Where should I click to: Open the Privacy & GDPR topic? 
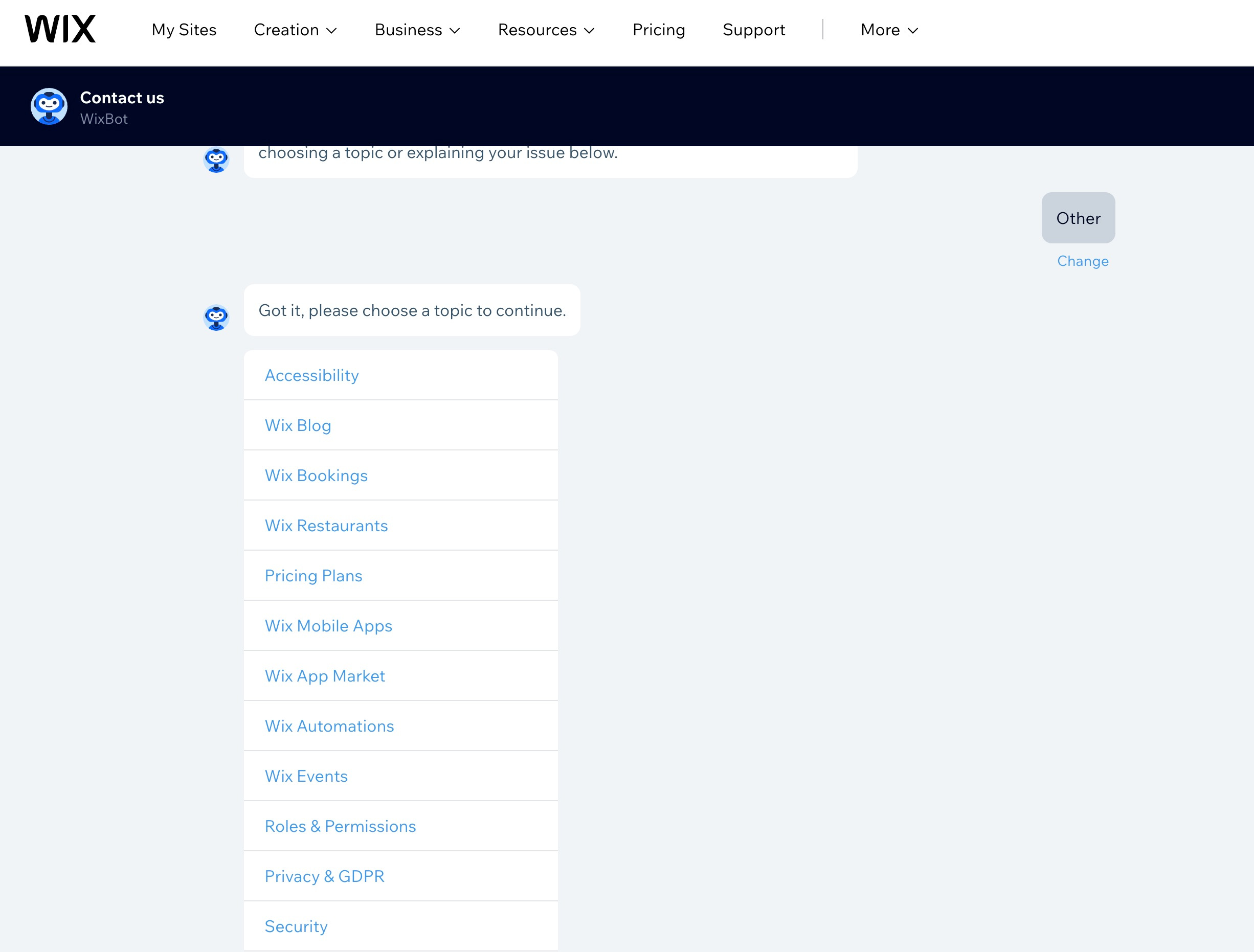point(324,876)
